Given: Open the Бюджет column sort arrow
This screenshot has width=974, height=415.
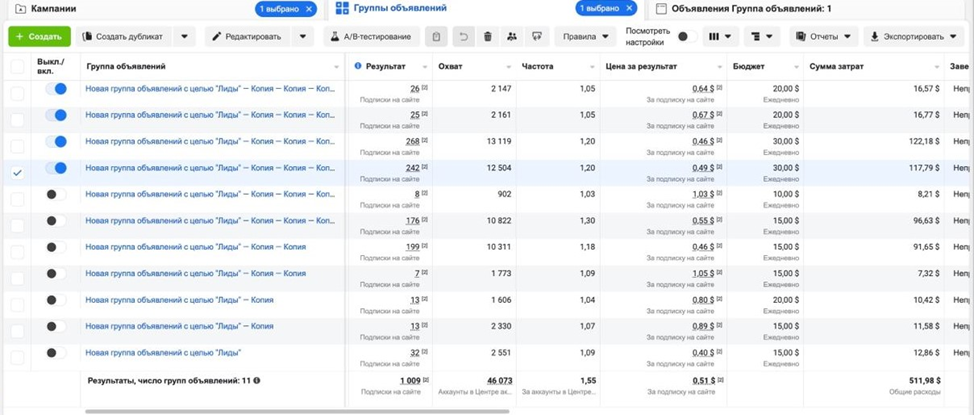Looking at the screenshot, I should pos(796,67).
